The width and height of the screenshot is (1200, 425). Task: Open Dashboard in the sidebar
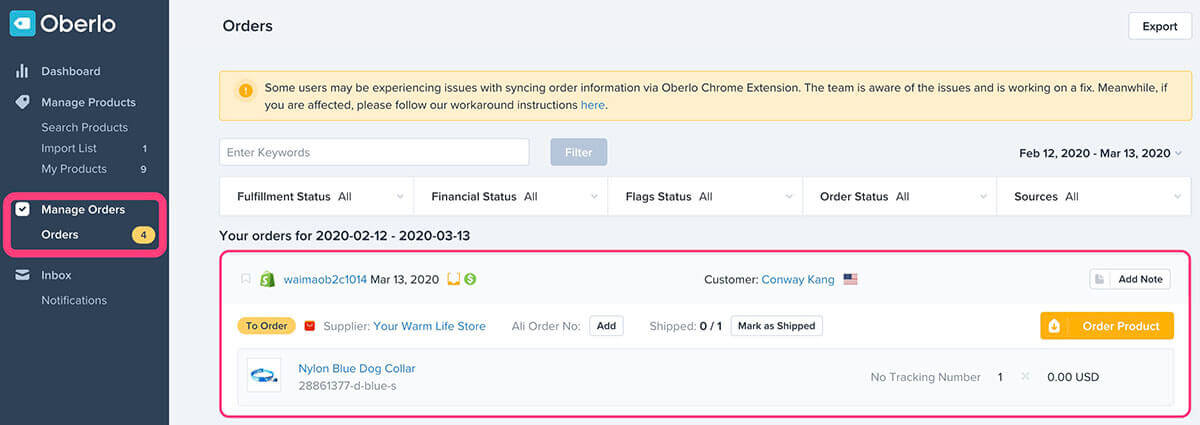[70, 72]
